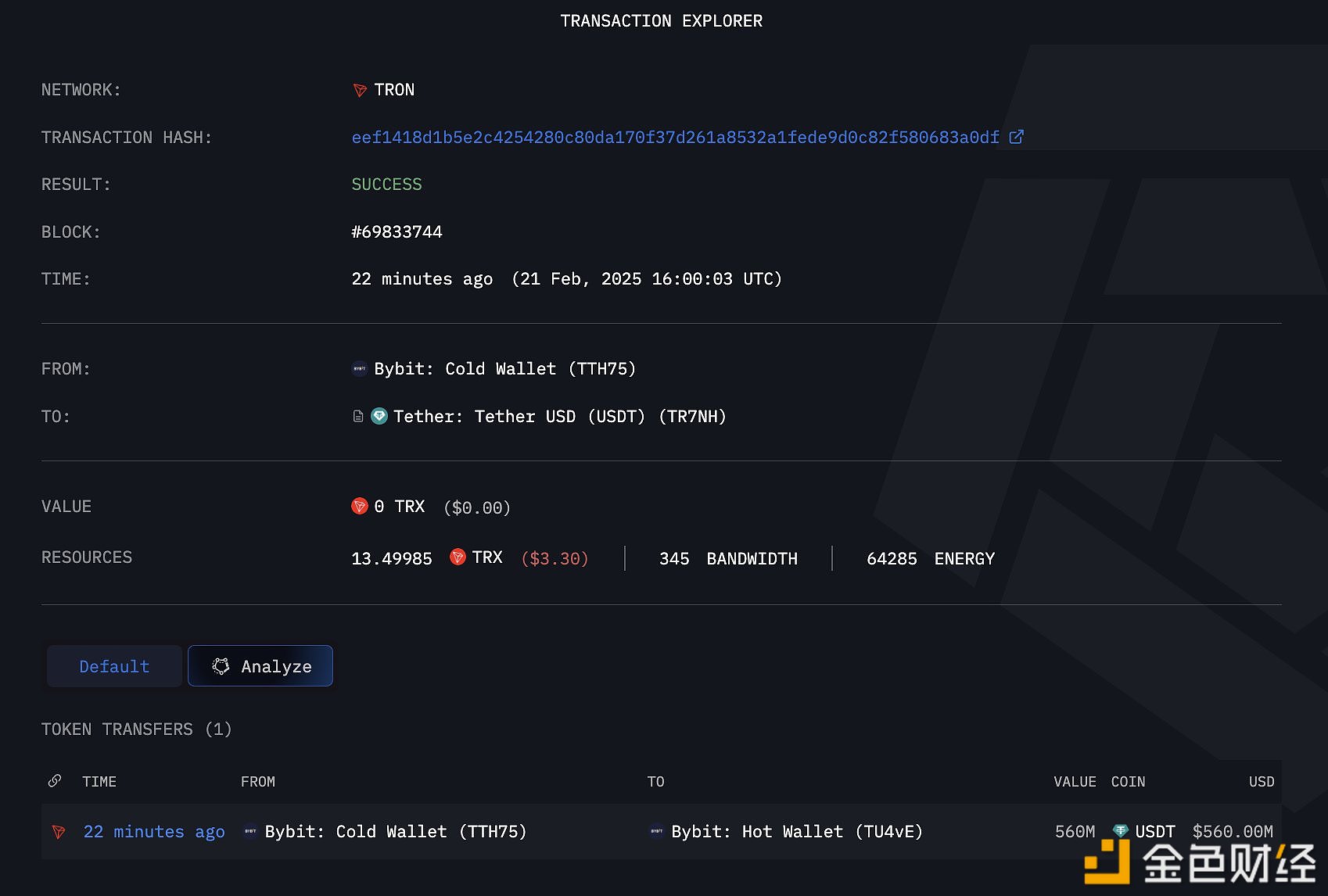This screenshot has height=896, width=1328.
Task: Click the VALUE column header in transfers table
Action: click(1075, 781)
